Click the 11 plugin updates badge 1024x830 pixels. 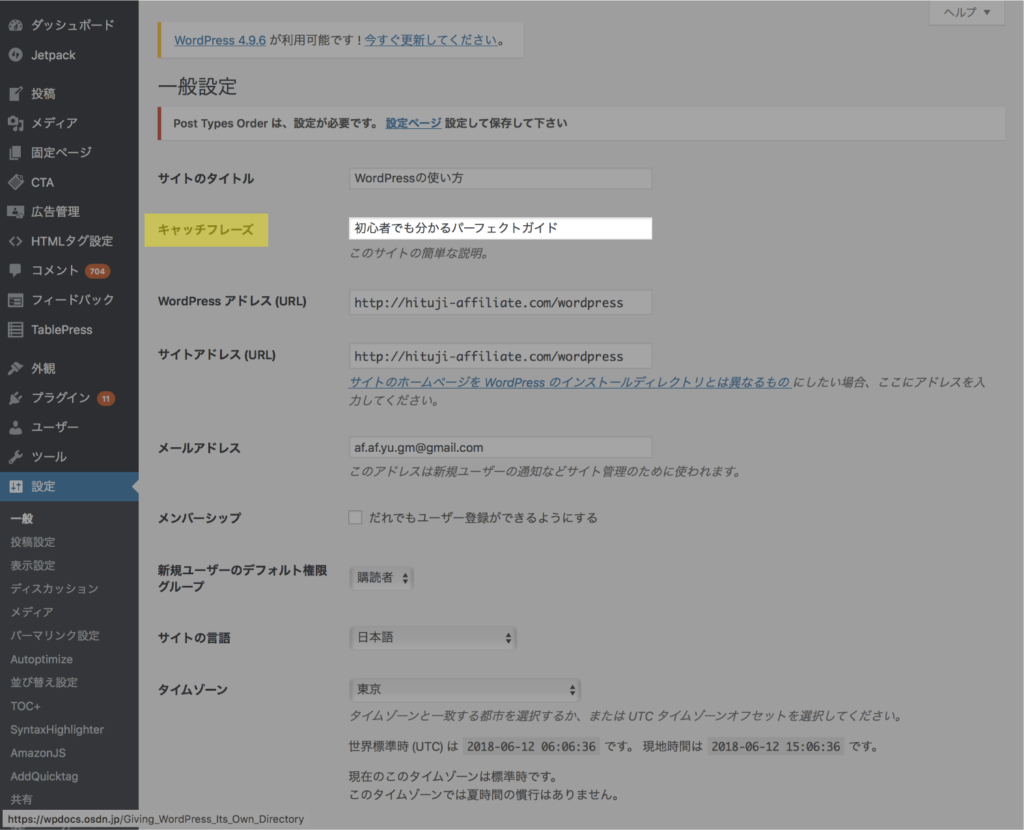pos(106,398)
